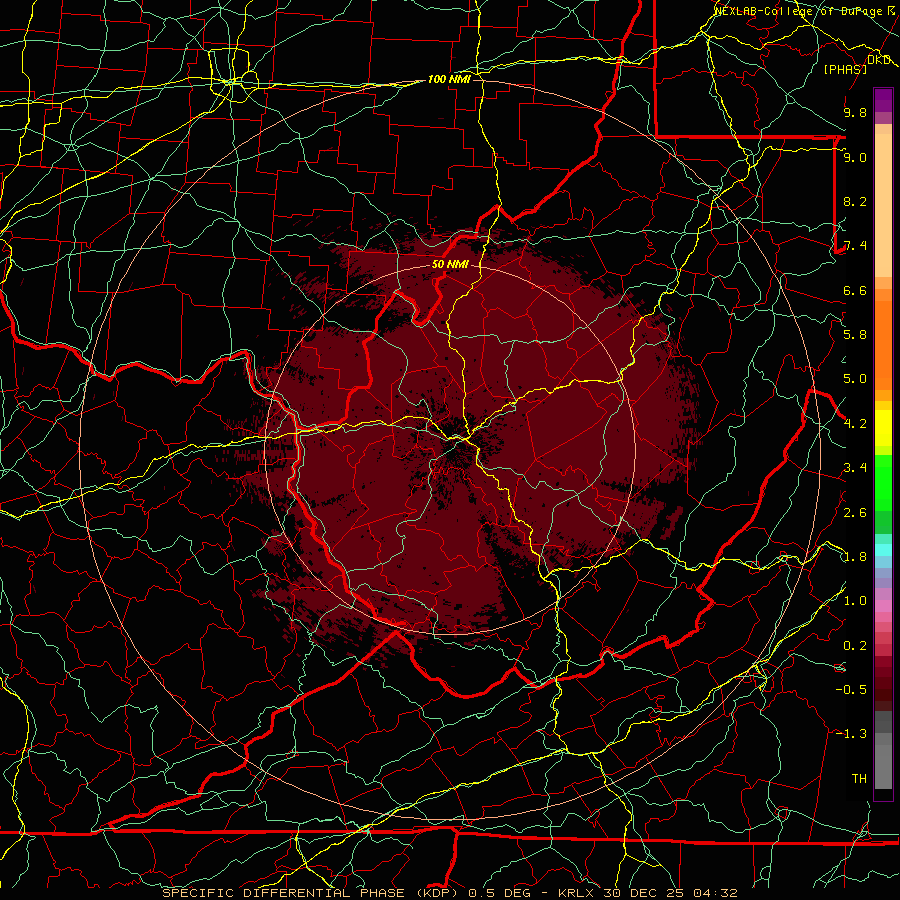Click the 7.4 value on the color scale
Screen dimensions: 900x900
[x=855, y=246]
